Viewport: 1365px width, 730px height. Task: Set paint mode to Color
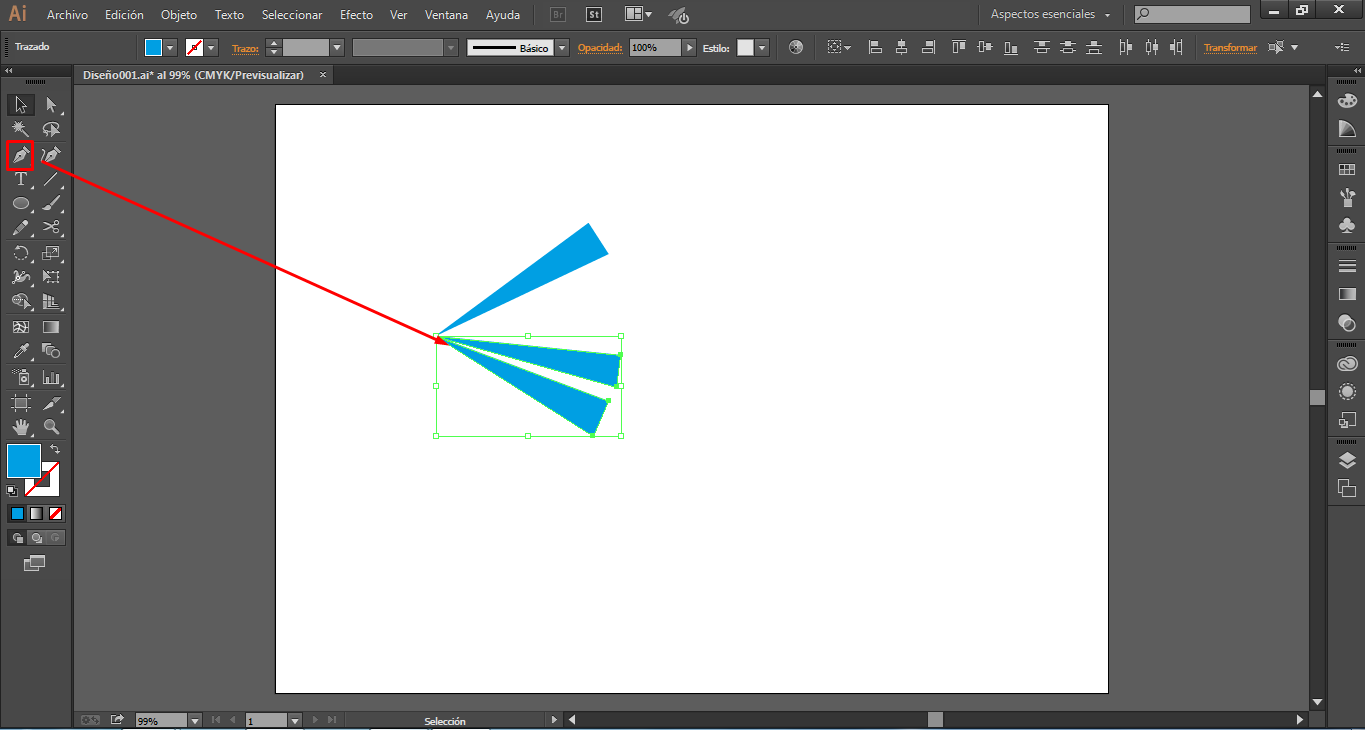[16, 513]
